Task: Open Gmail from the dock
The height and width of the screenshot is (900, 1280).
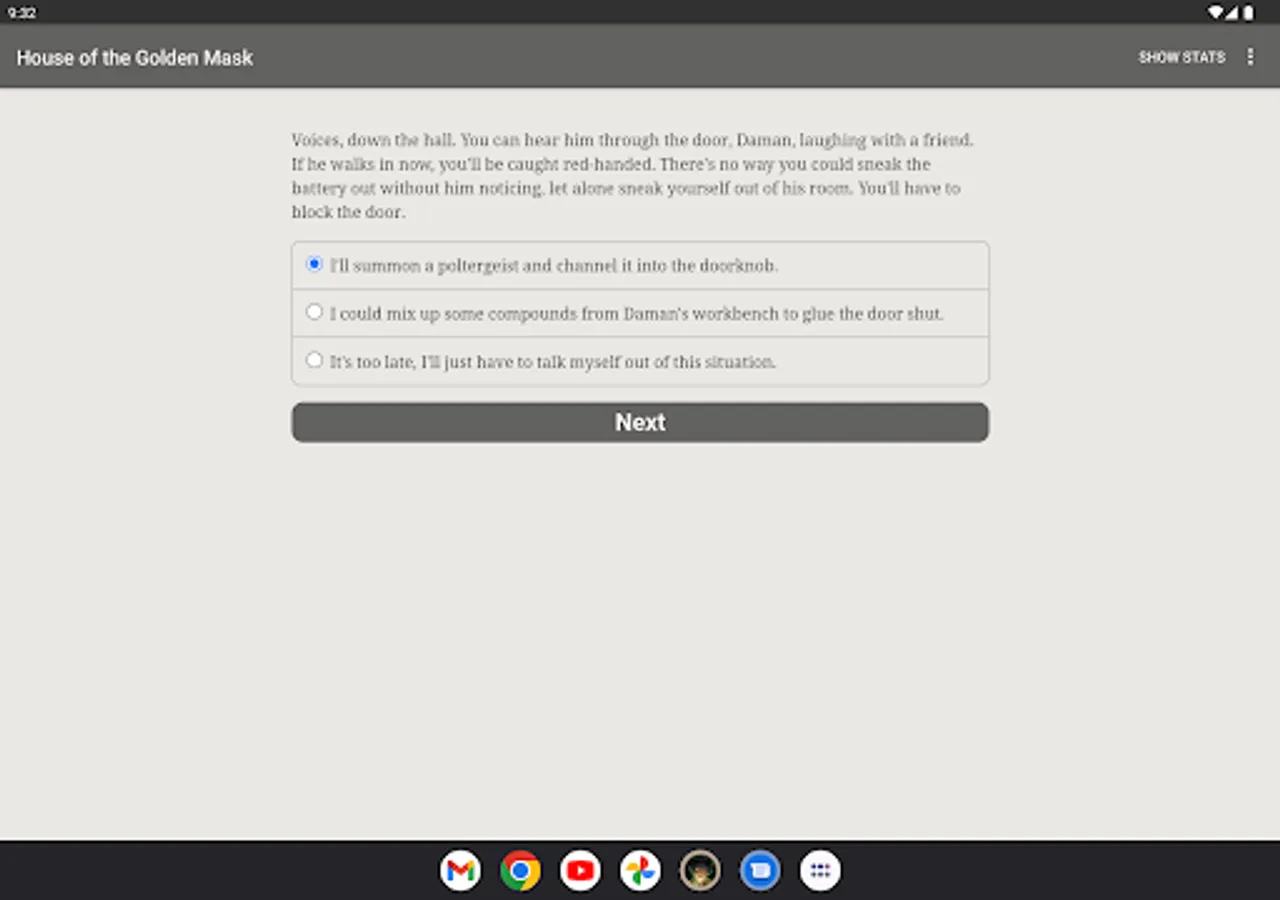Action: [460, 870]
